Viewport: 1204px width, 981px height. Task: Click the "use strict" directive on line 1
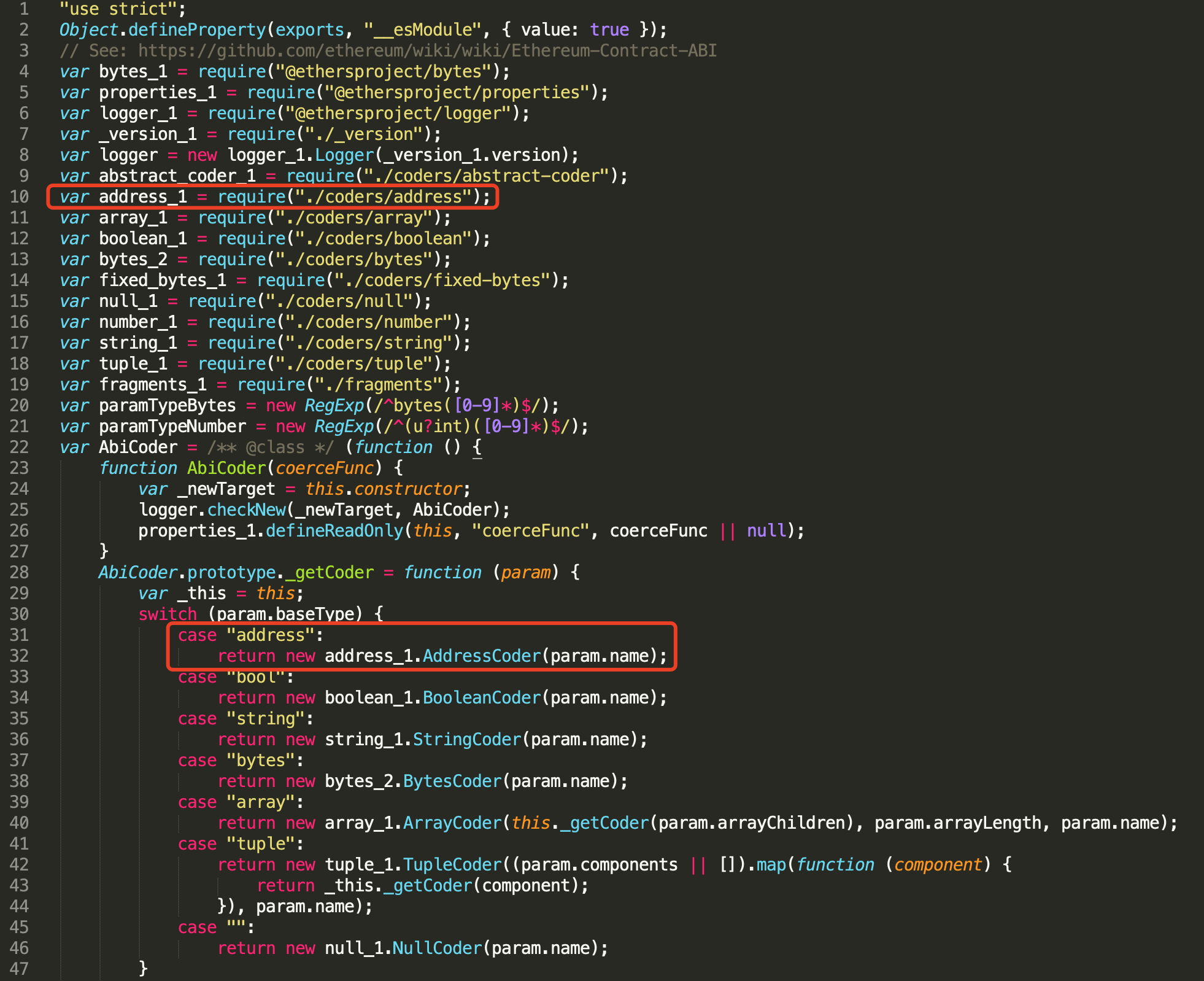tap(118, 9)
